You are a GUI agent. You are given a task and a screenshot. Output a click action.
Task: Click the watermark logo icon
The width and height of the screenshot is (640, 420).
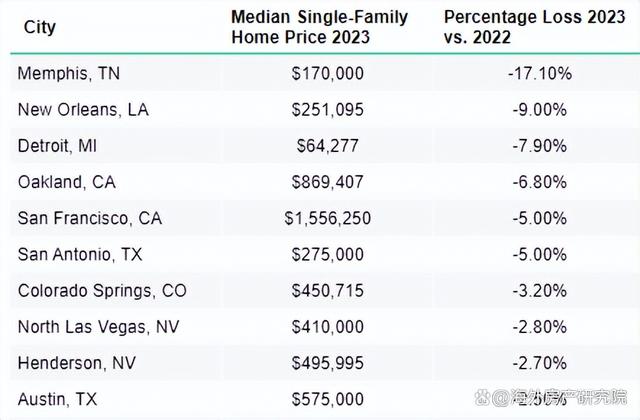(482, 396)
